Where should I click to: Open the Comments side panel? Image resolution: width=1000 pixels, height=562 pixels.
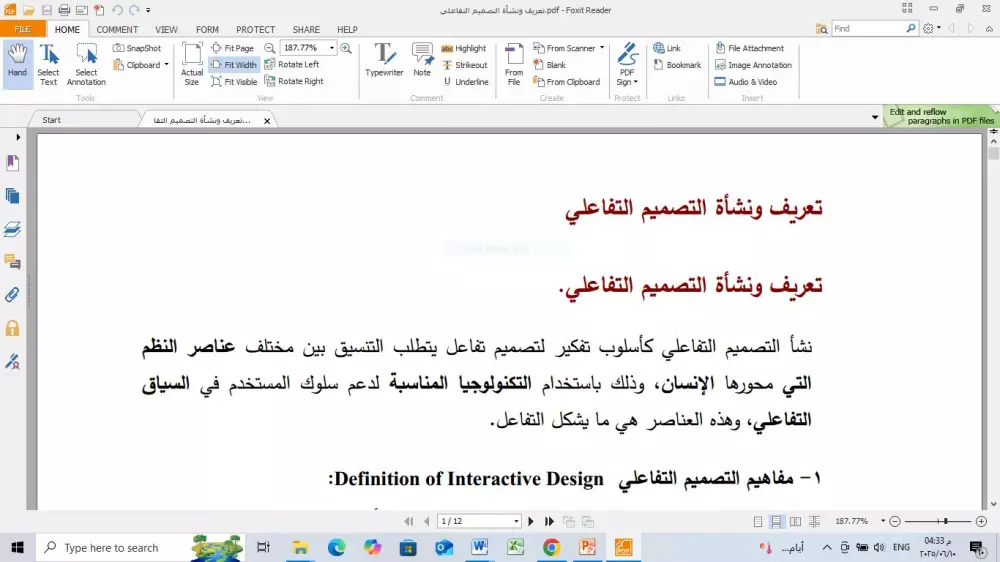(x=12, y=262)
